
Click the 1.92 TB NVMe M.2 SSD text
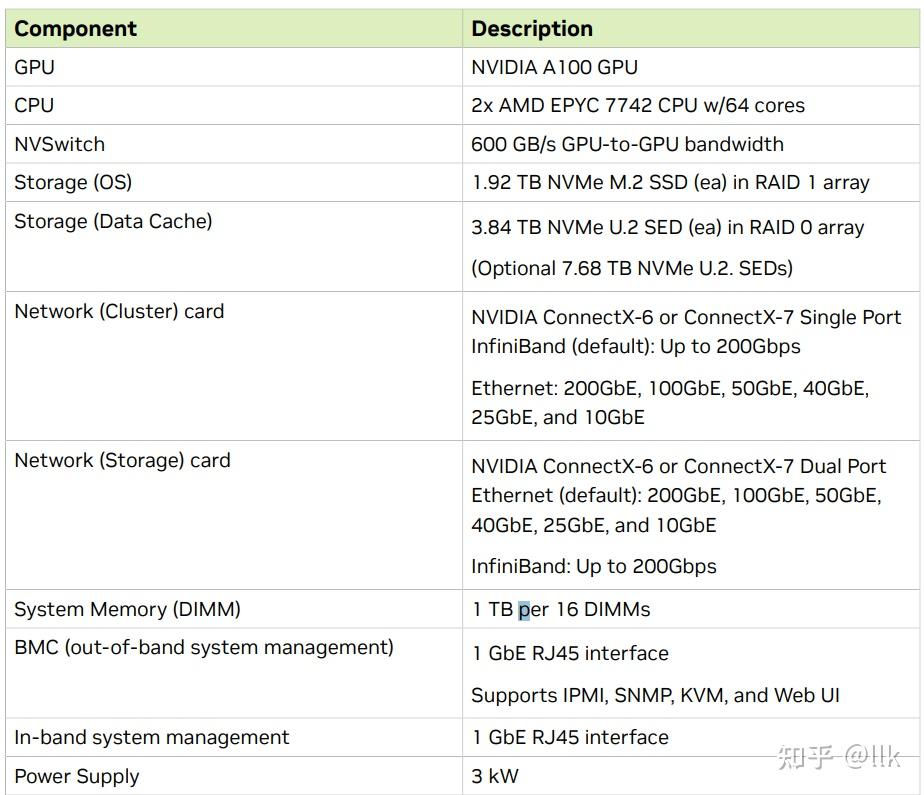point(670,183)
